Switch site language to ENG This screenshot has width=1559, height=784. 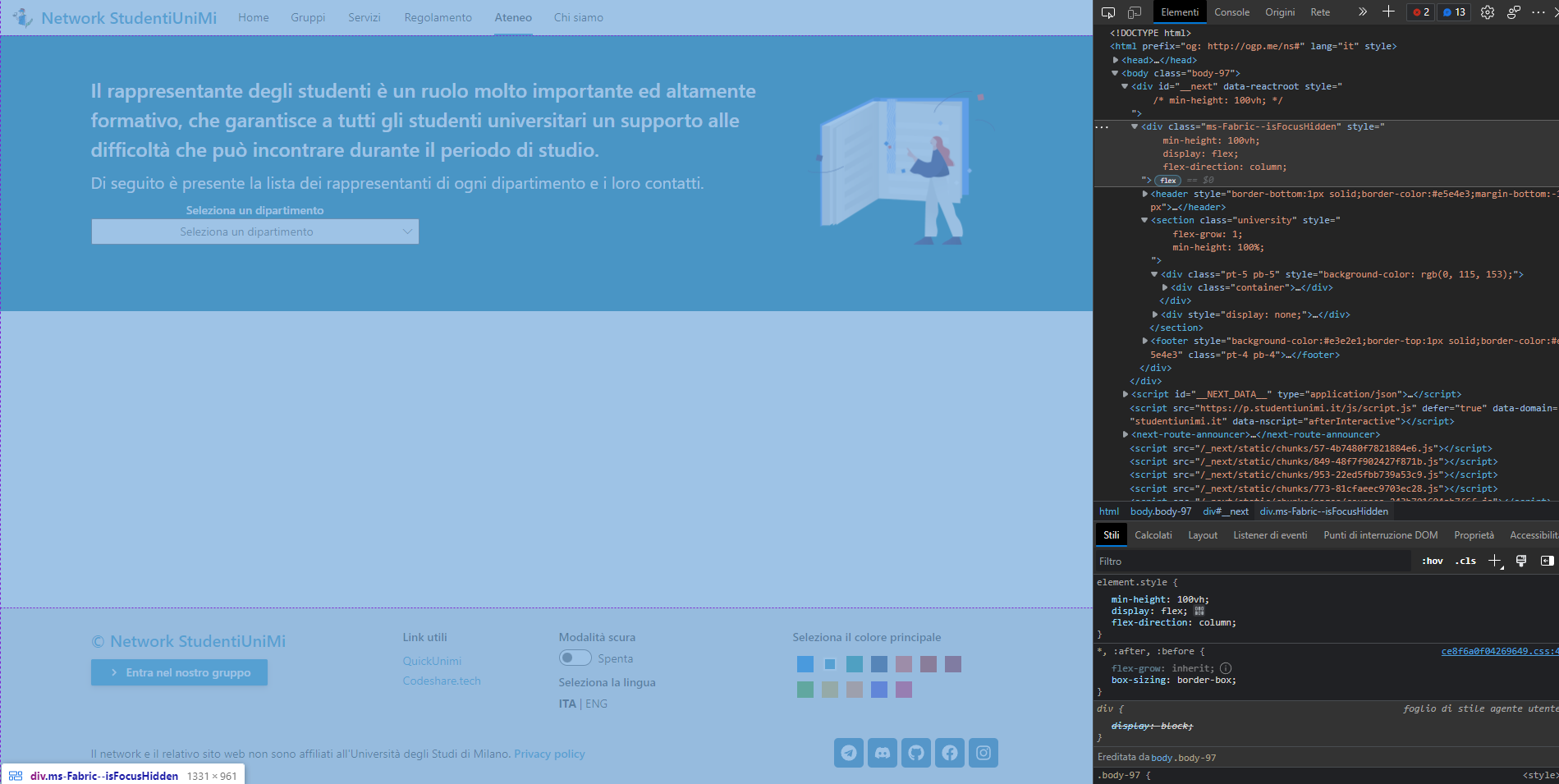(x=597, y=704)
